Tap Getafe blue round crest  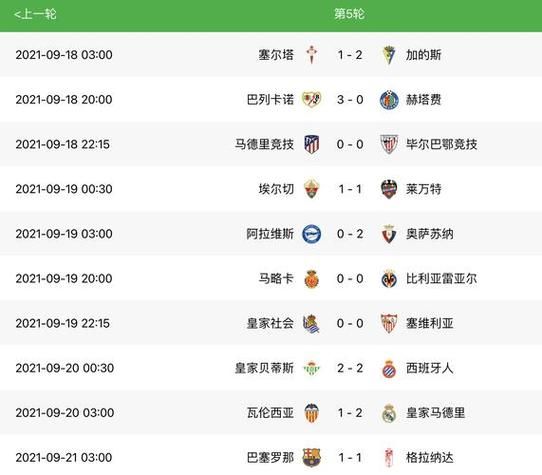tap(389, 100)
